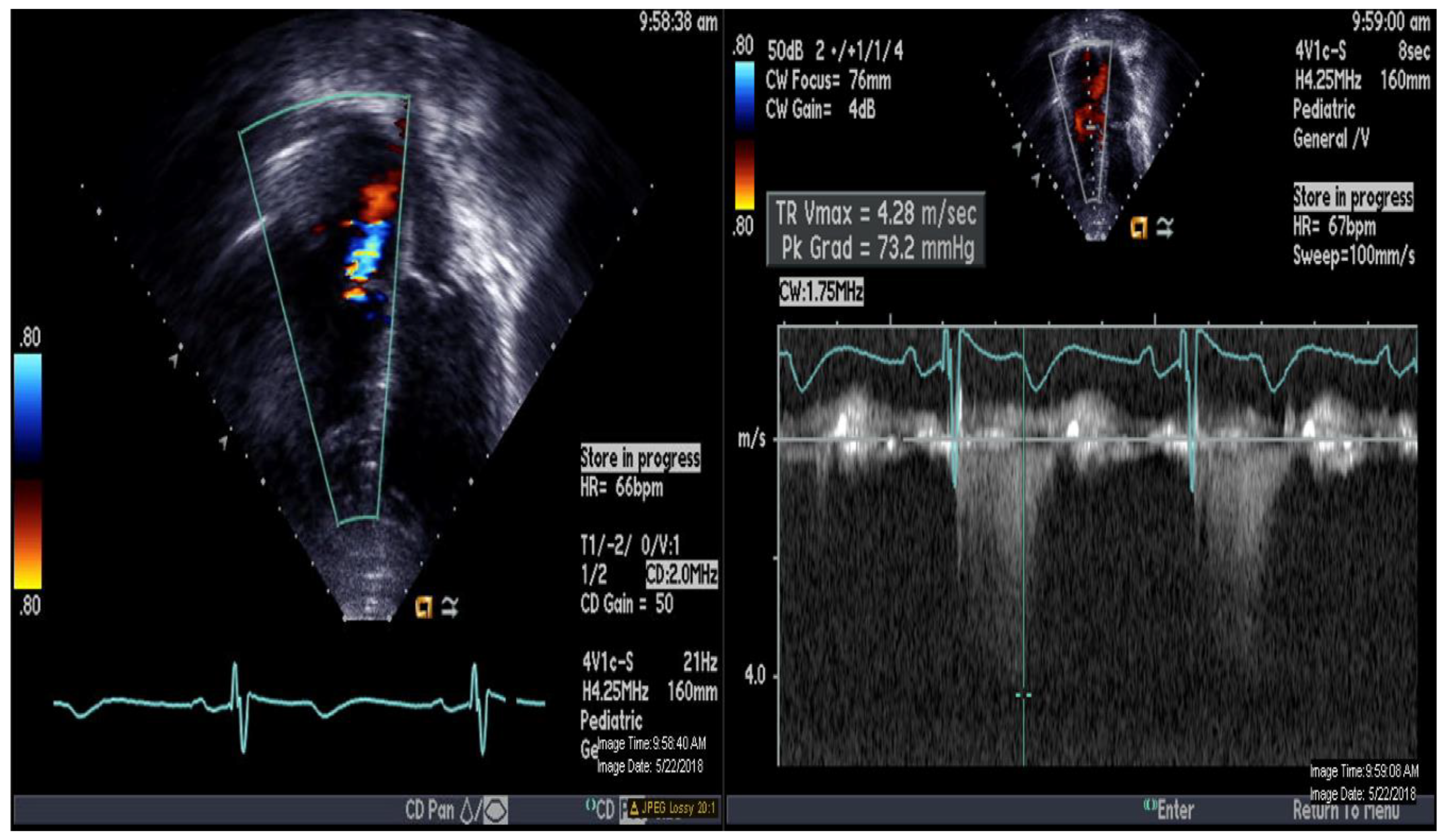Click the JPEG Lossy warning triangle icon
Image resolution: width=1444 pixels, height=840 pixels.
(634, 808)
